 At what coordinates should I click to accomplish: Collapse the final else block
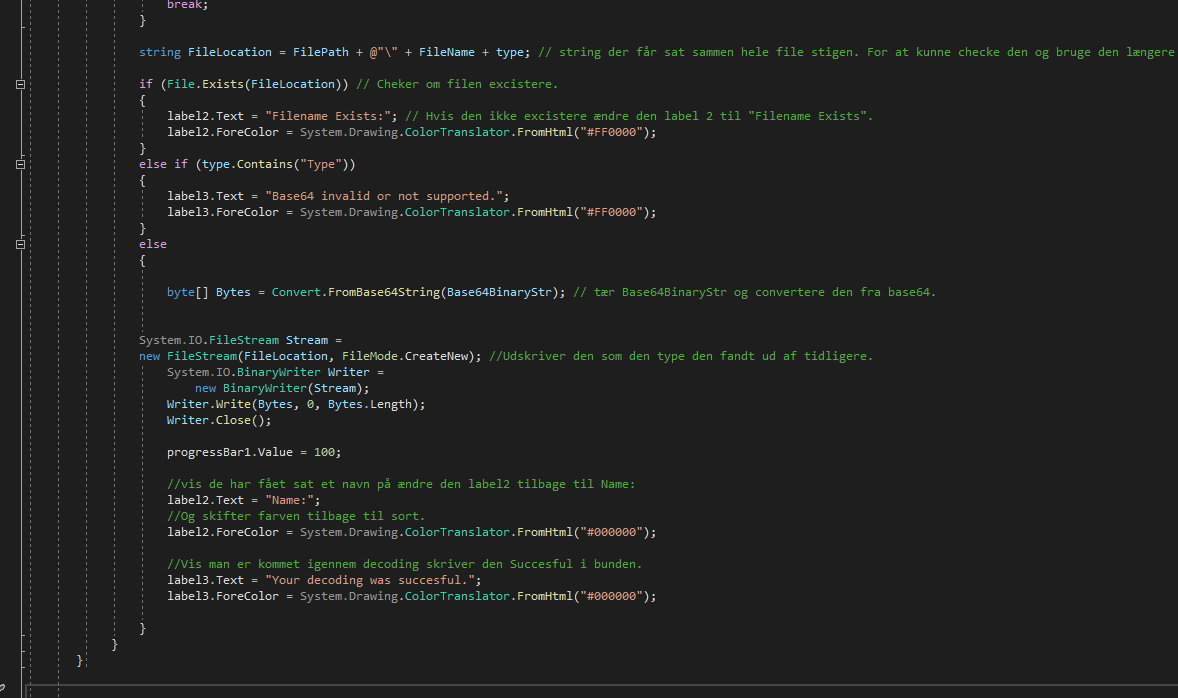[19, 244]
